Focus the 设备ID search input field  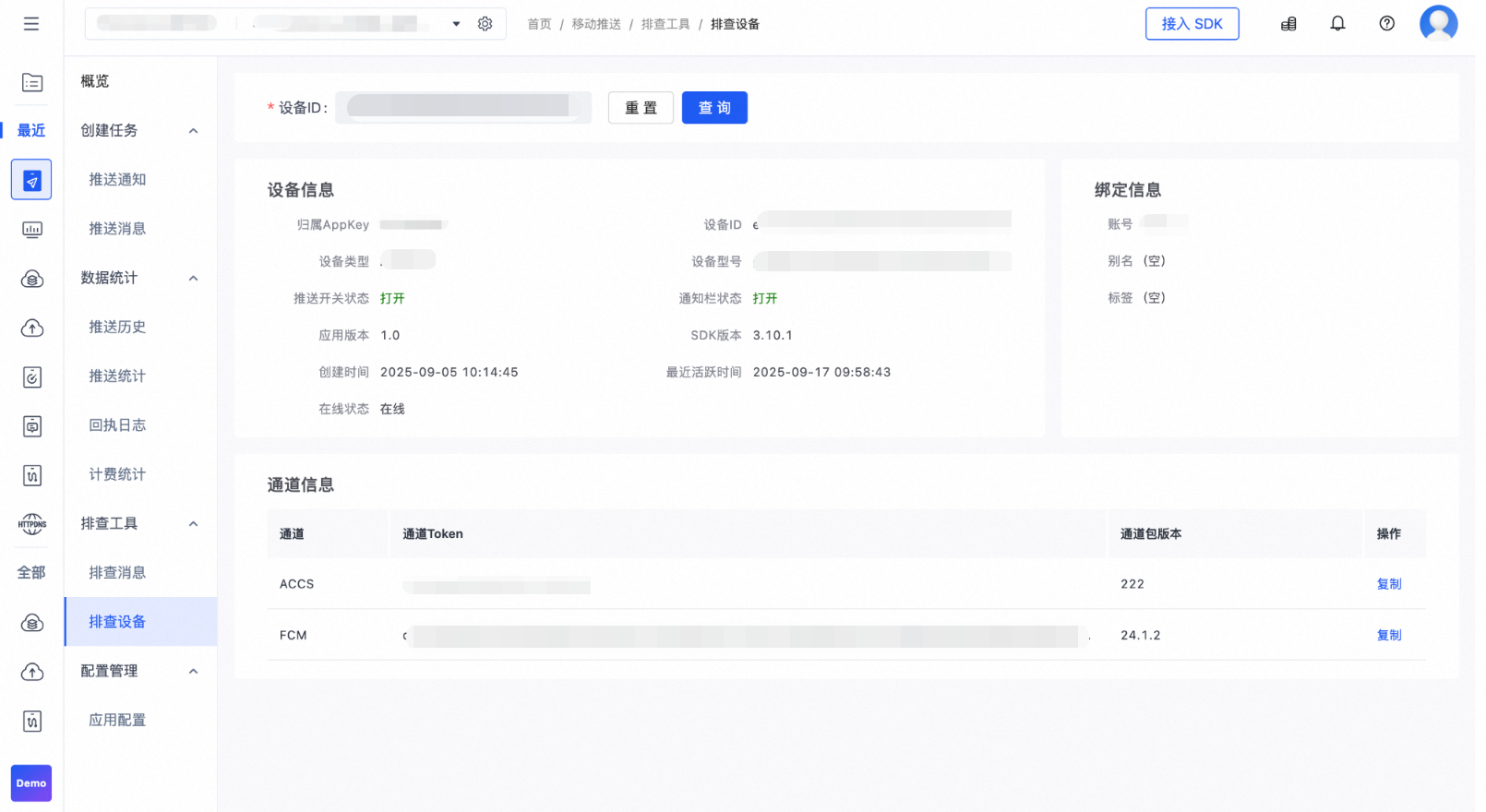[x=463, y=108]
